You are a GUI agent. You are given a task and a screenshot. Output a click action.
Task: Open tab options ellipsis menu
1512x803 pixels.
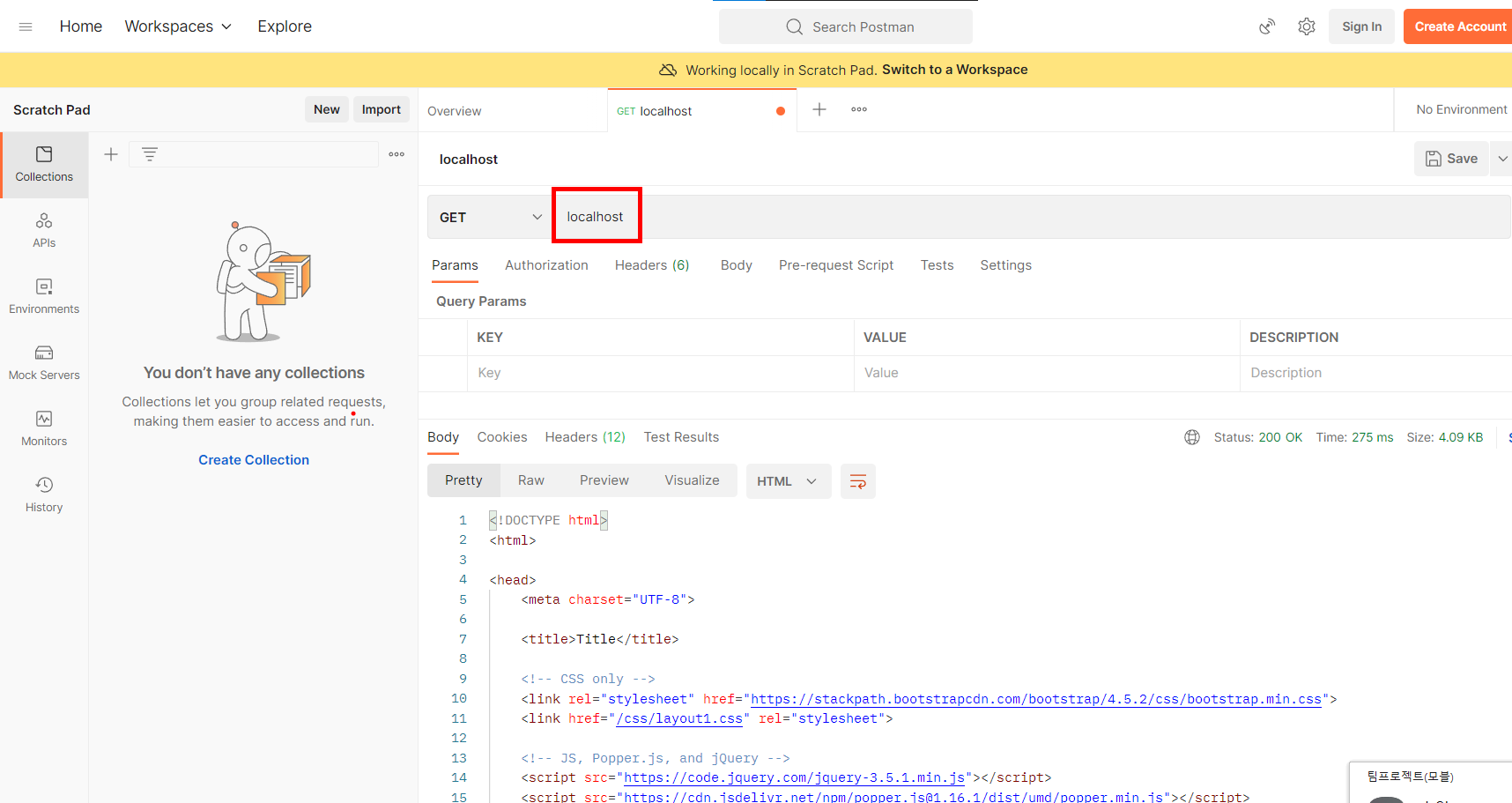coord(859,109)
